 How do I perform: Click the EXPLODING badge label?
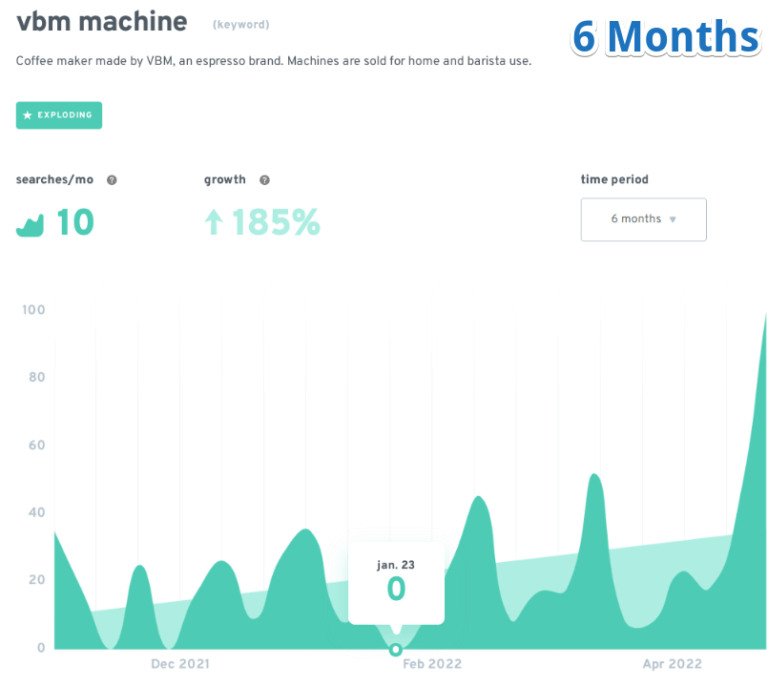pos(65,115)
